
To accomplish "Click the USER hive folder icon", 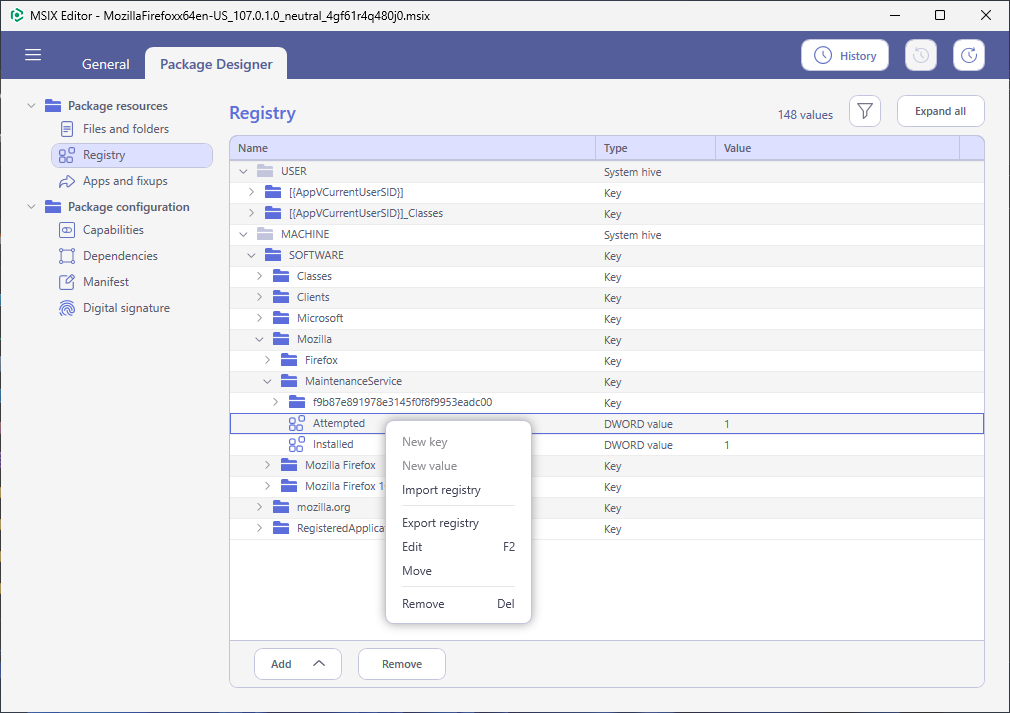I will 265,171.
